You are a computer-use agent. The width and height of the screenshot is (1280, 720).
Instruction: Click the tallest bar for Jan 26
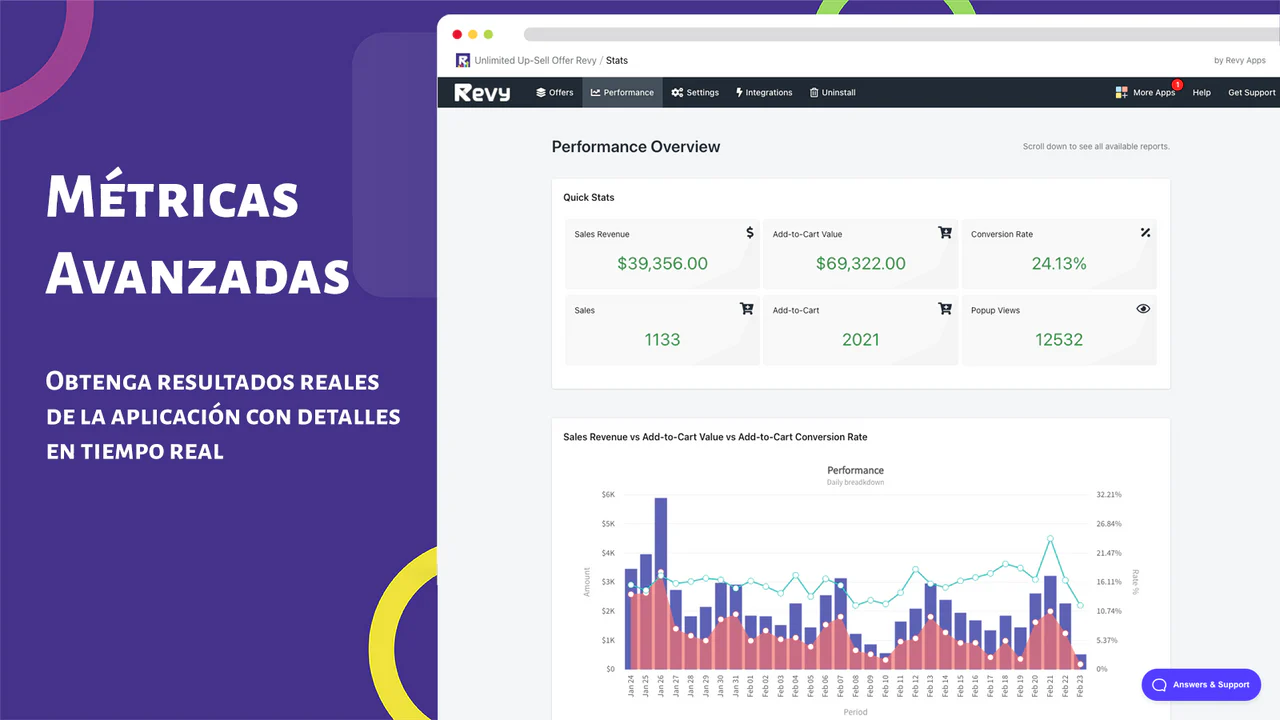pos(661,583)
